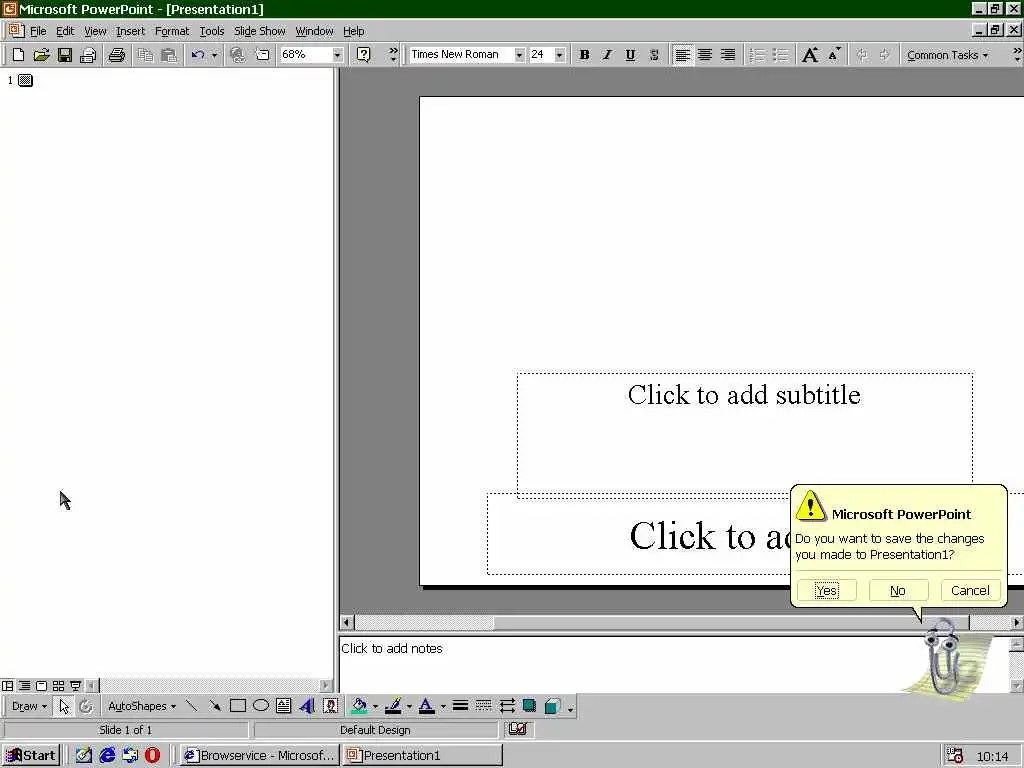Viewport: 1024px width, 768px height.
Task: Open Font Color dropdown arrow
Action: [x=443, y=706]
